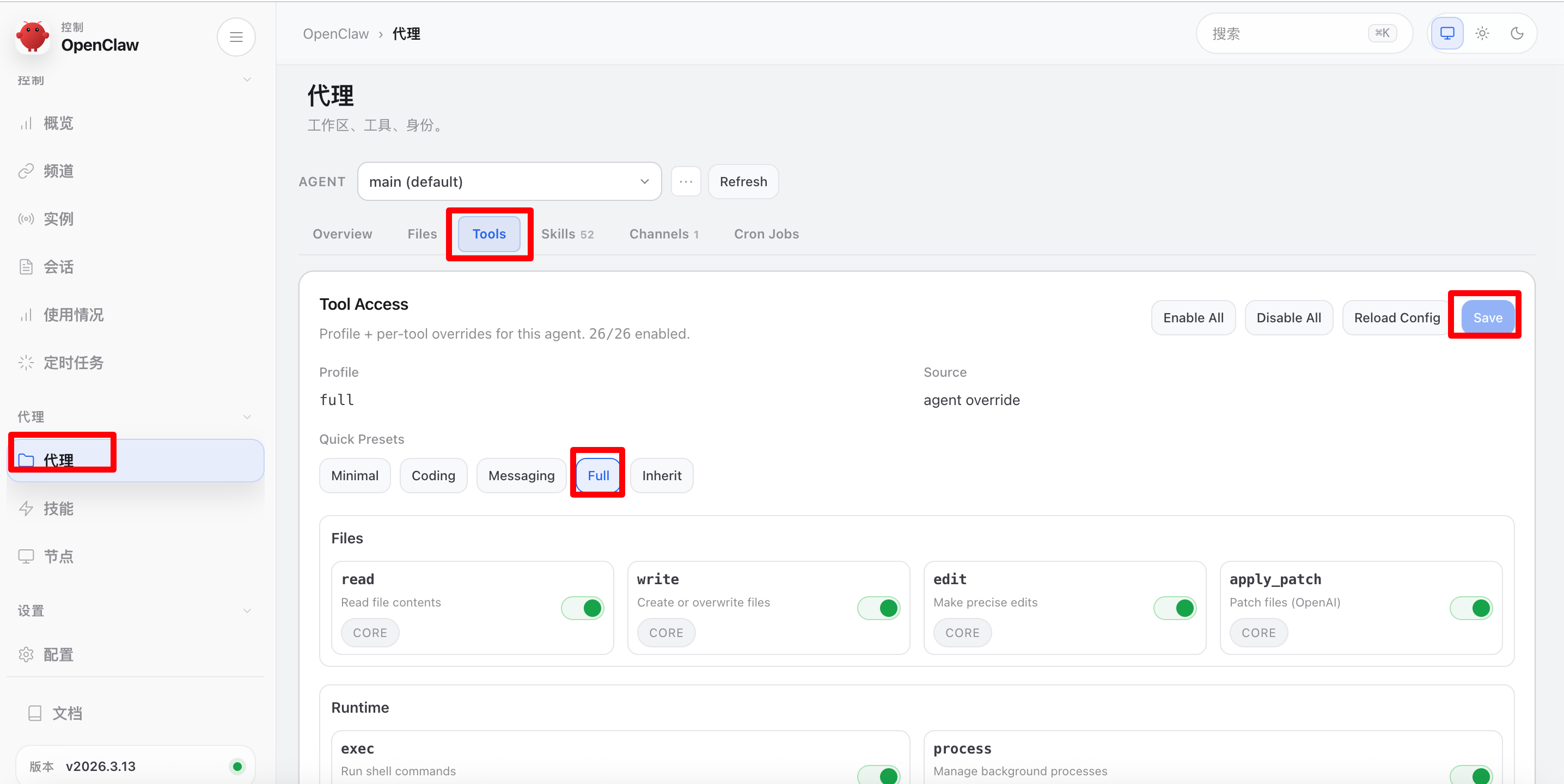This screenshot has height=784, width=1564.
Task: Collapse the 代理 sidebar section chevron
Action: pos(247,417)
